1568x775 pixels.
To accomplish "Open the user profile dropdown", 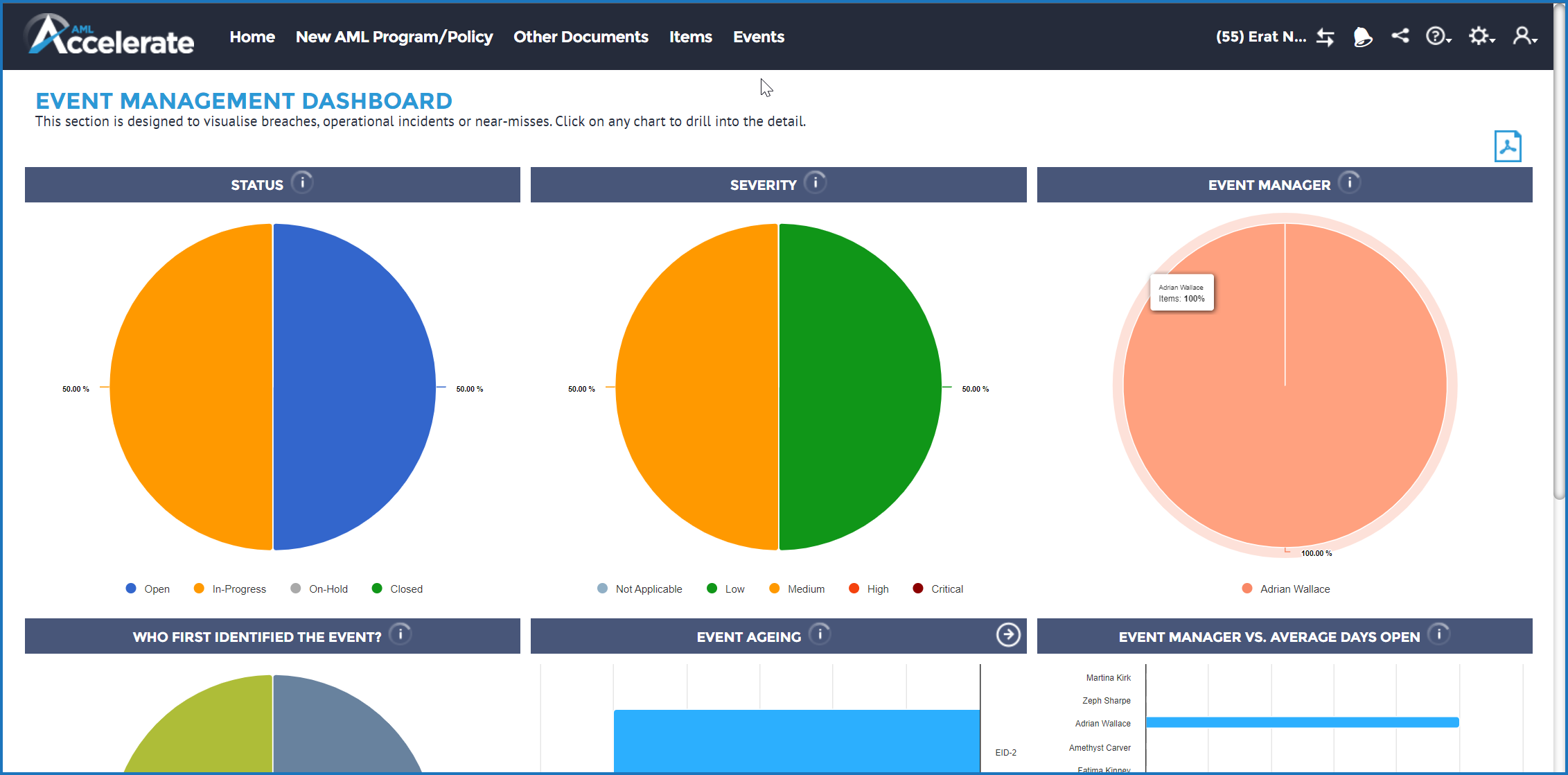I will click(x=1525, y=36).
